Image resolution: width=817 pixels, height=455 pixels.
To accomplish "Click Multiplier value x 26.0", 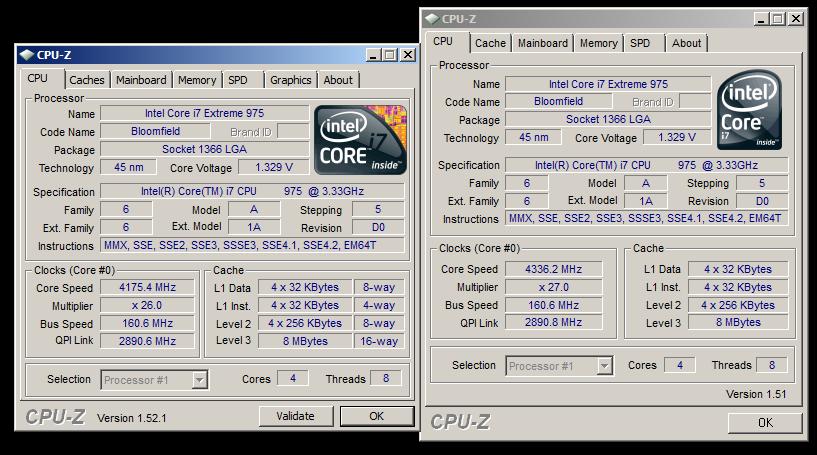I will point(147,305).
